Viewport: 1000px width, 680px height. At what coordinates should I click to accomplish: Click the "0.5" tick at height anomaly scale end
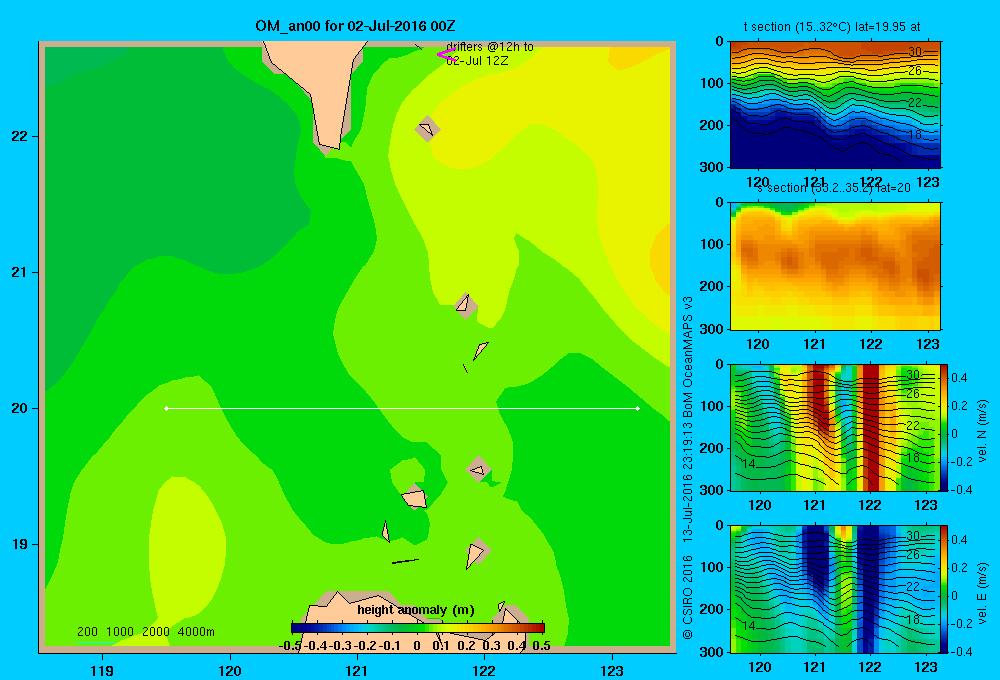tap(541, 646)
